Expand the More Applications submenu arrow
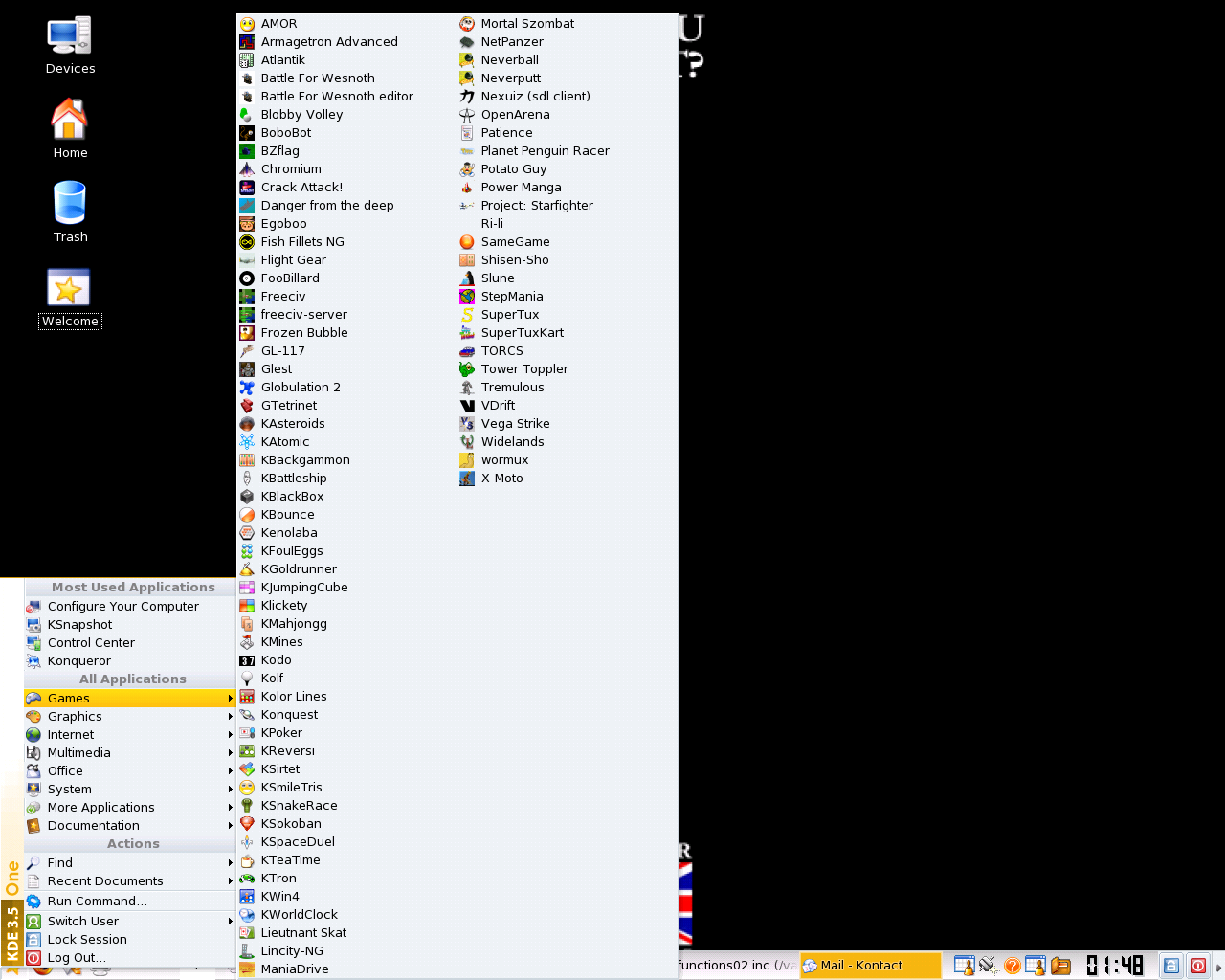The height and width of the screenshot is (980, 1225). (231, 808)
